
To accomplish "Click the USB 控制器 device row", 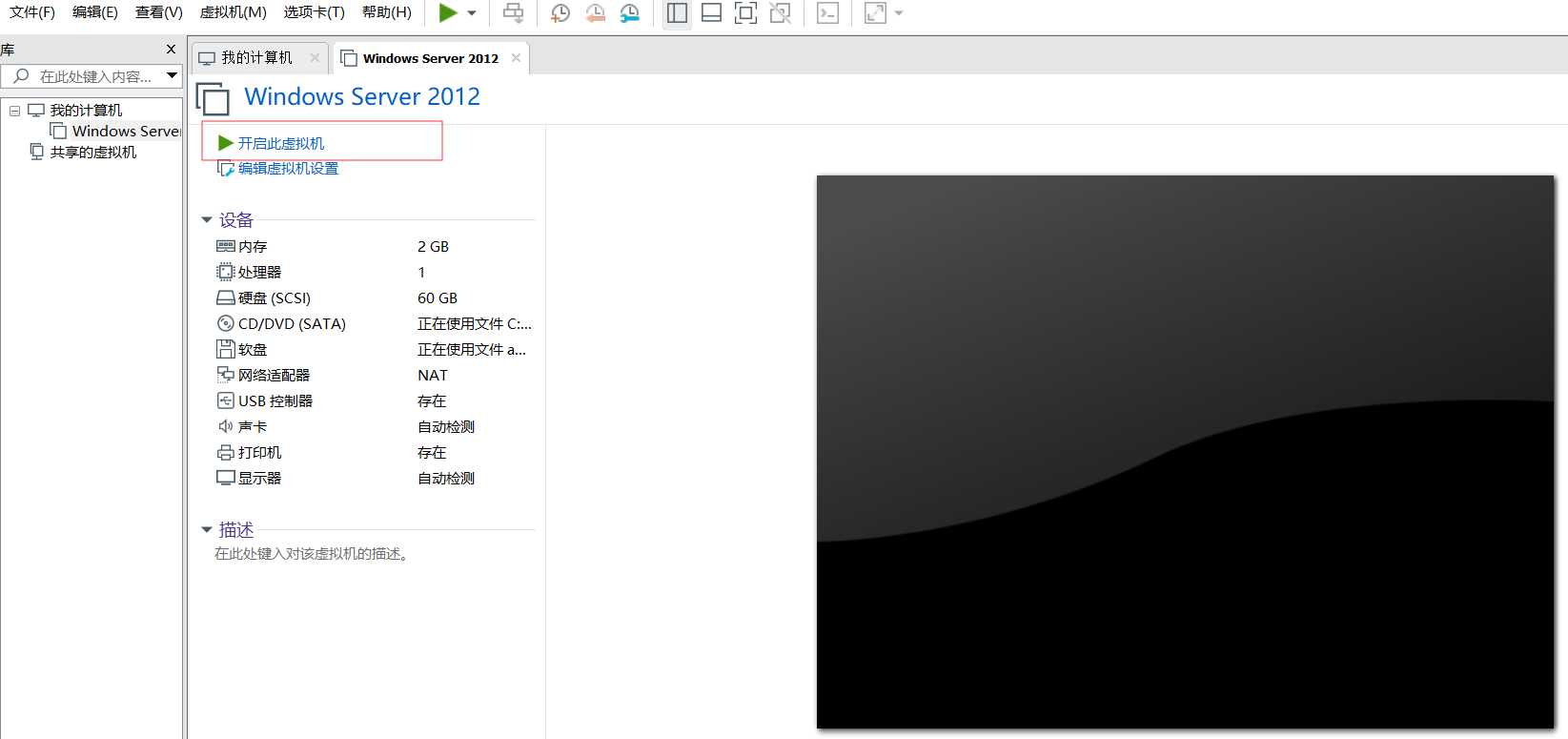I will [x=374, y=400].
